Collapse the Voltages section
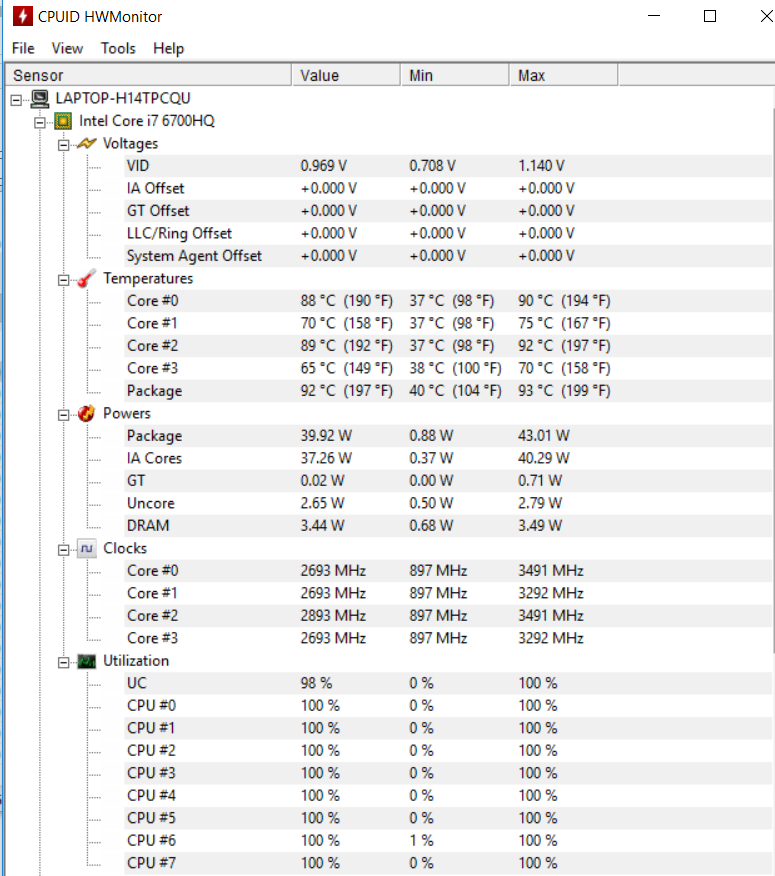Viewport: 775px width, 876px height. 64,145
